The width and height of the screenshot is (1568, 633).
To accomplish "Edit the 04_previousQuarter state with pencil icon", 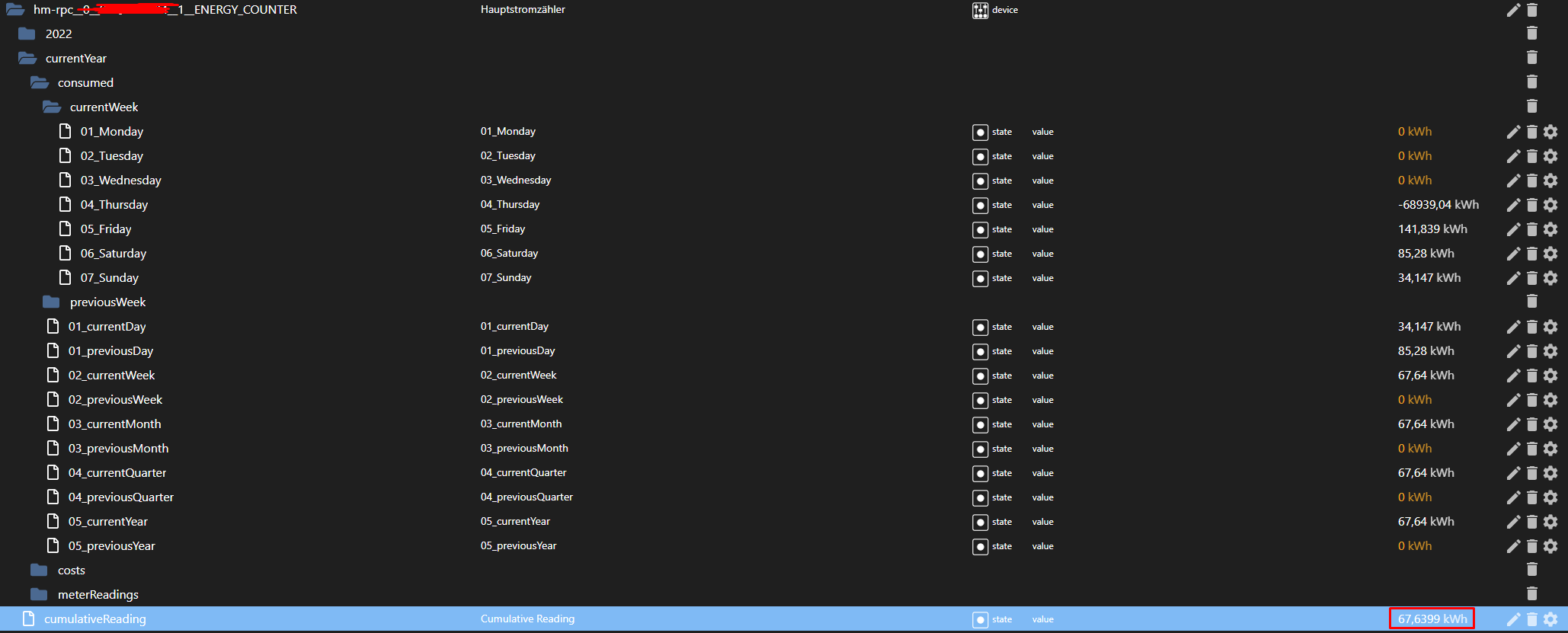I will 1513,497.
